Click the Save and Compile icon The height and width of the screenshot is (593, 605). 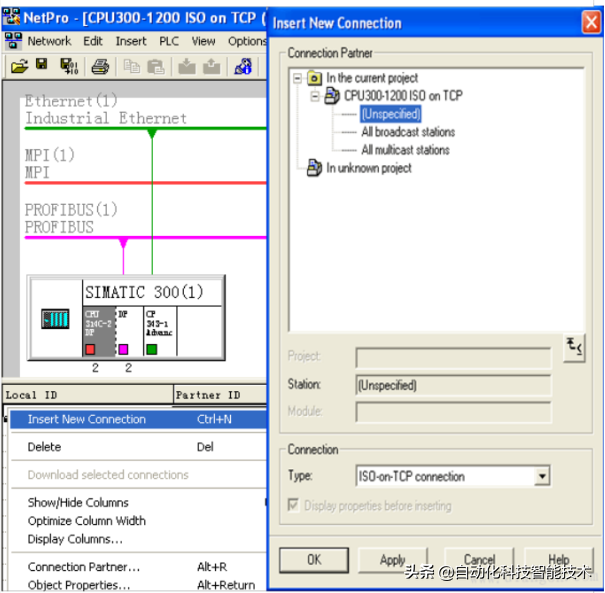pos(68,66)
